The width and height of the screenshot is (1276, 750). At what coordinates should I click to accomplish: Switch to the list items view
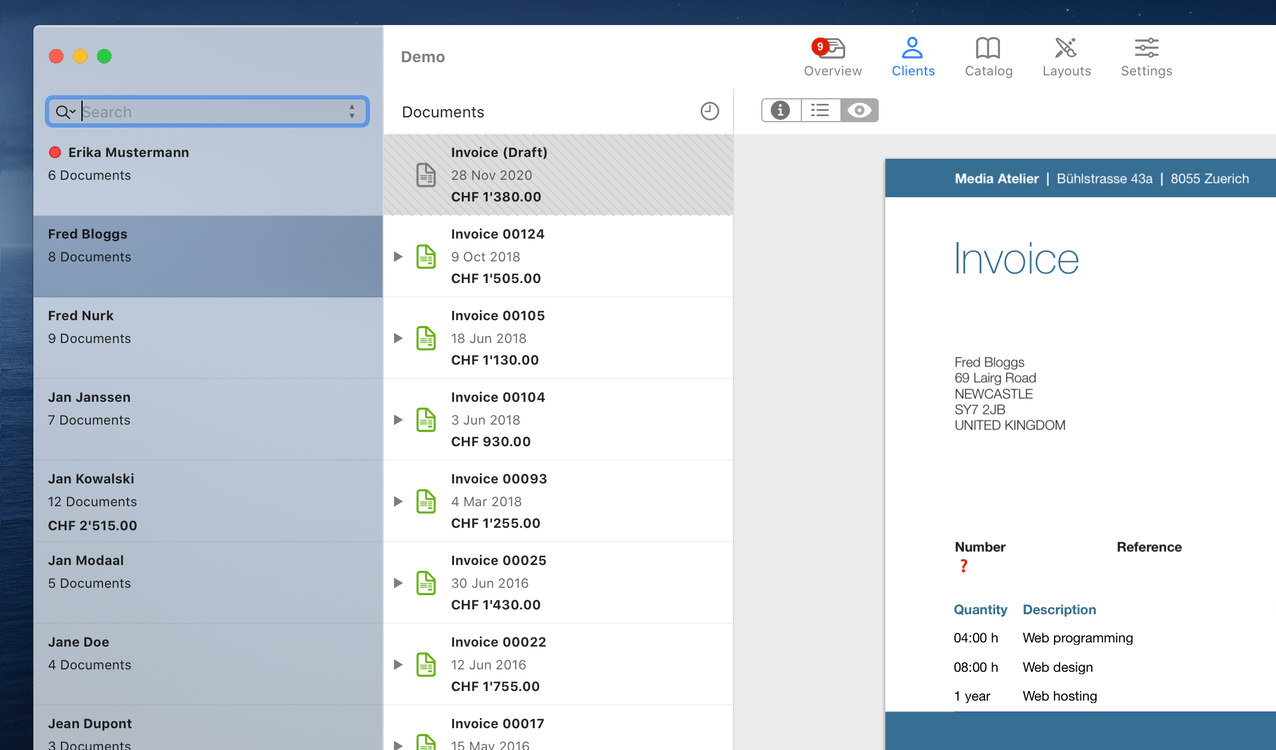click(x=820, y=111)
